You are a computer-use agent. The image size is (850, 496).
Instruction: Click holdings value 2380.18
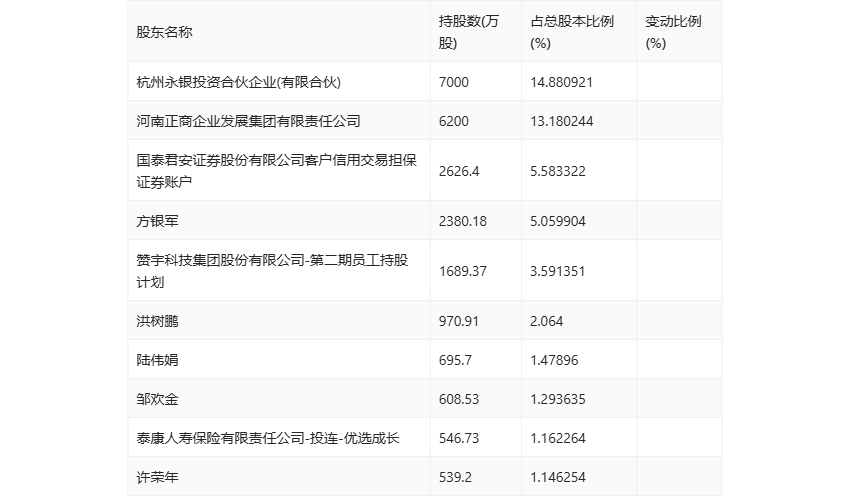(x=463, y=221)
